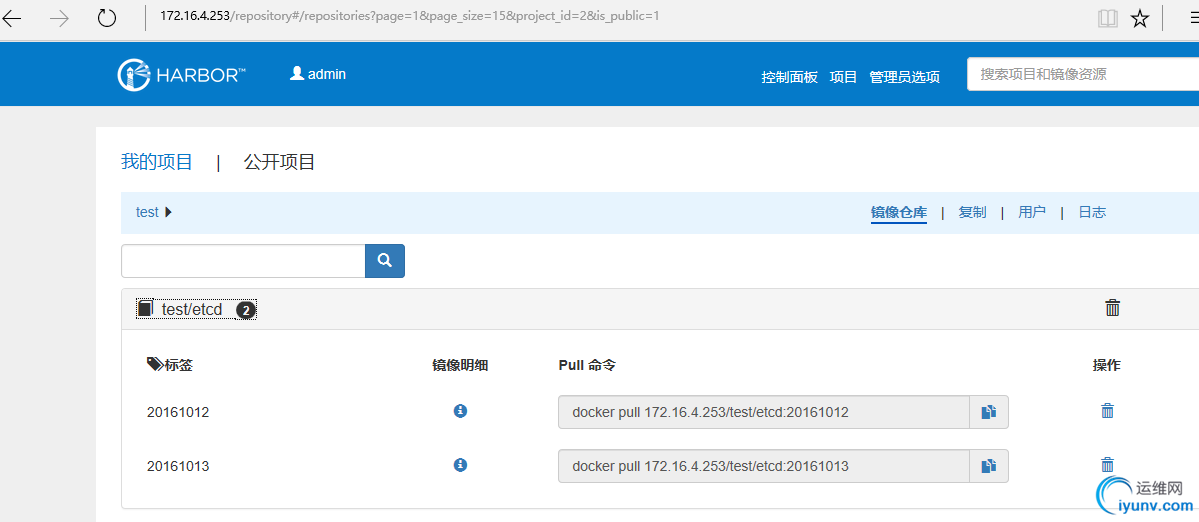Collapse the test/etcd repository row
Screen dimensions: 1199x522
click(197, 309)
